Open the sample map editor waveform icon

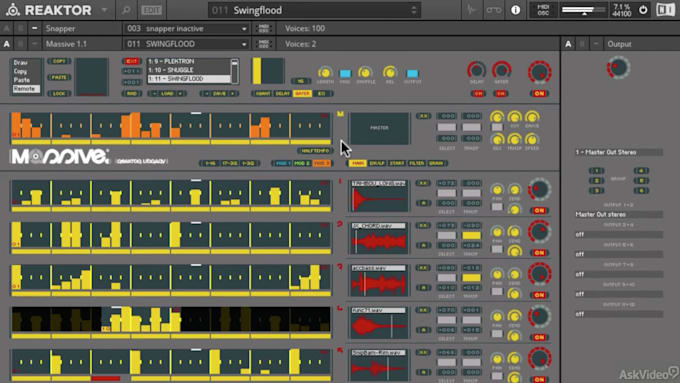[x=472, y=10]
